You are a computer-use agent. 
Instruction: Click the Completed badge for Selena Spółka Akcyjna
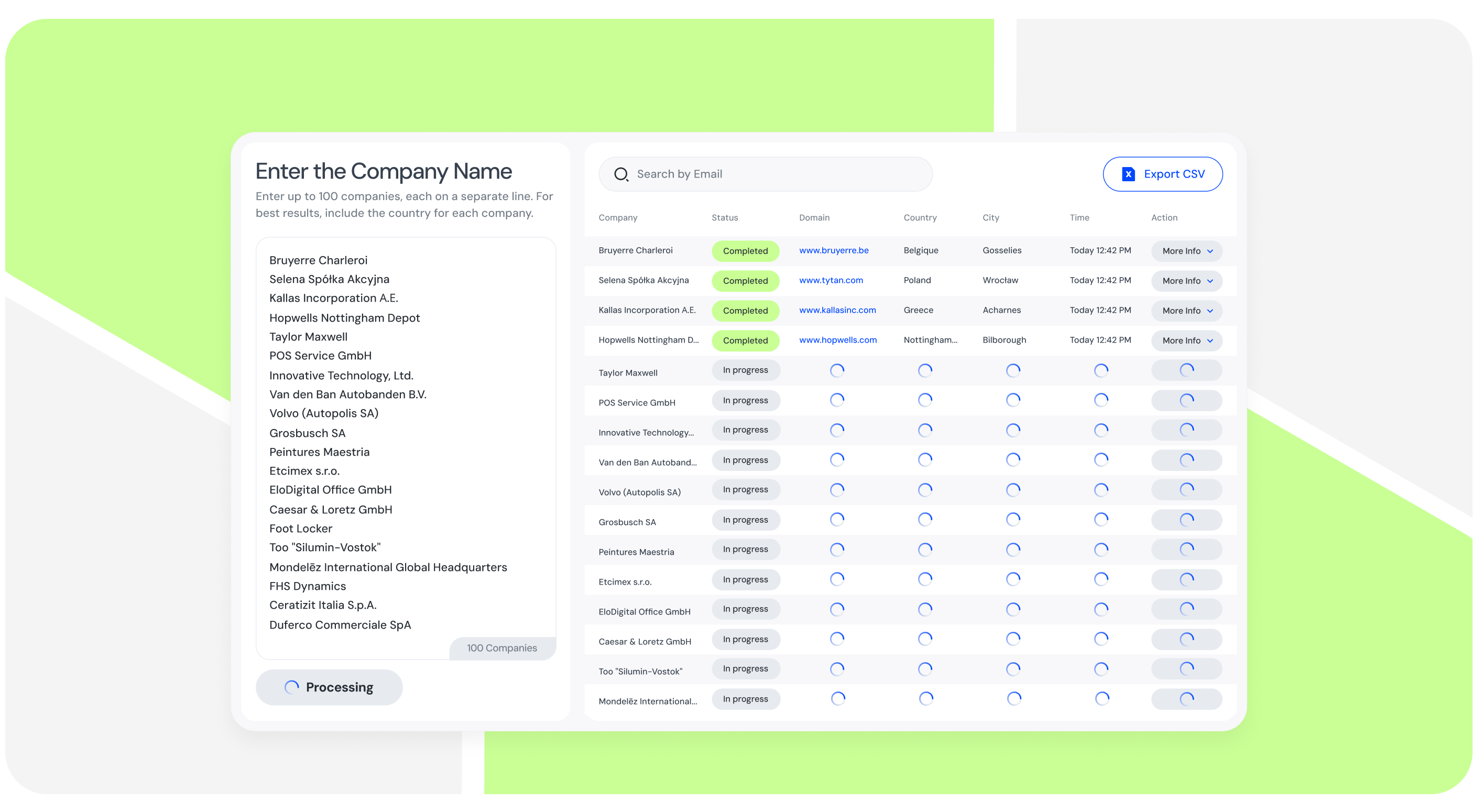pyautogui.click(x=745, y=281)
